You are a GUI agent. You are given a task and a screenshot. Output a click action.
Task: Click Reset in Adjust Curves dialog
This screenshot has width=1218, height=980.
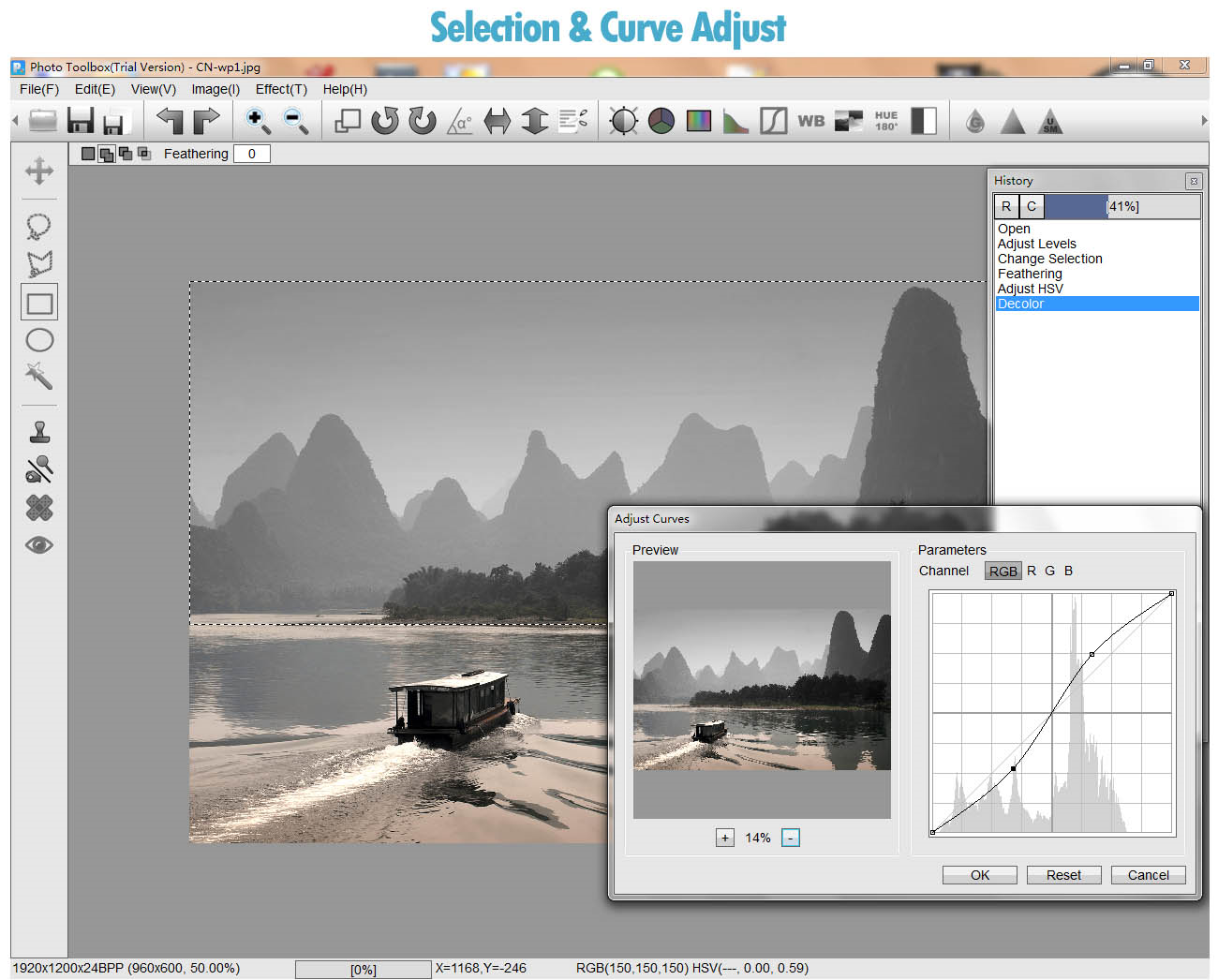coord(1063,875)
